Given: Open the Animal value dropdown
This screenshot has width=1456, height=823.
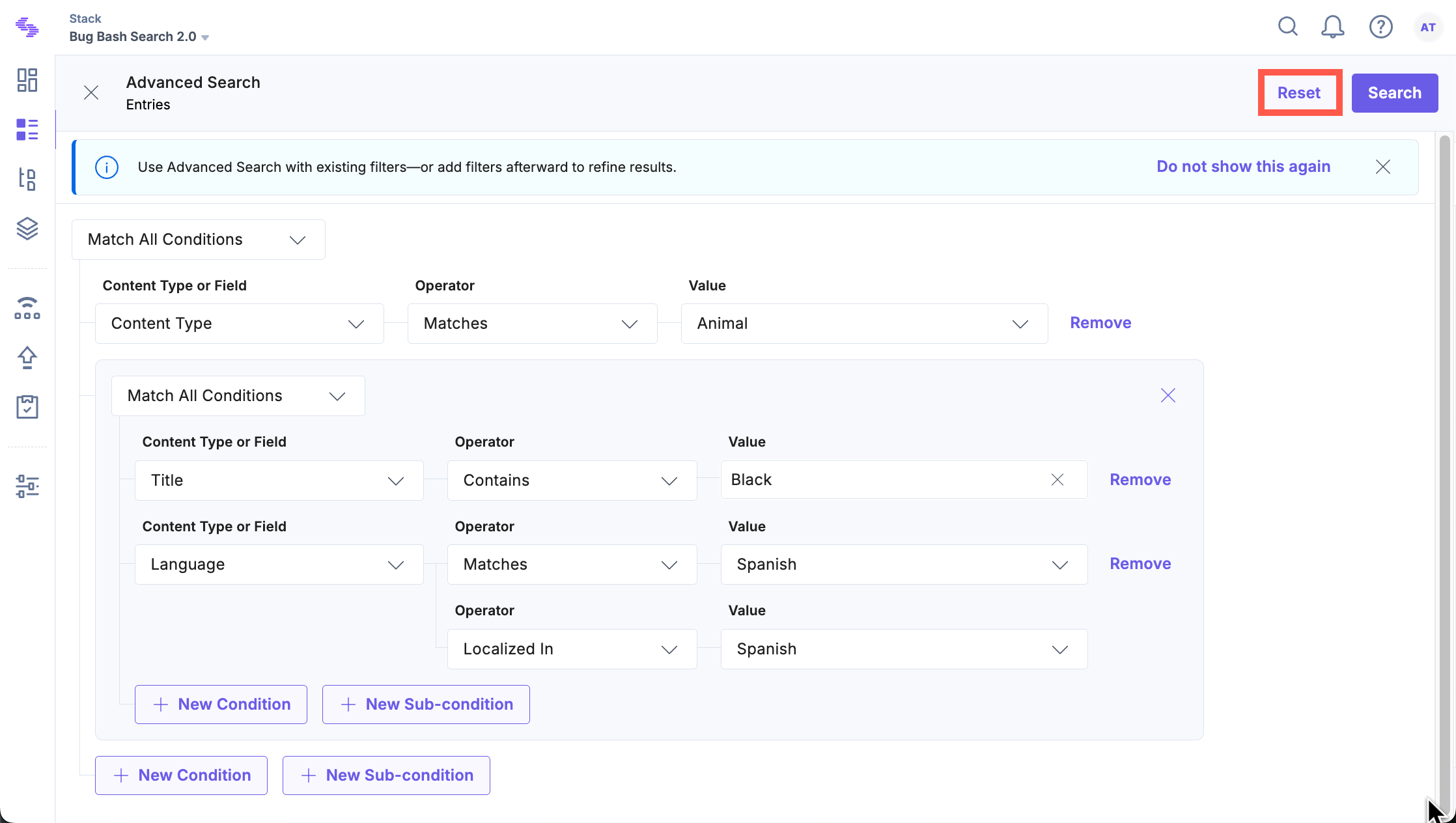Looking at the screenshot, I should (863, 324).
